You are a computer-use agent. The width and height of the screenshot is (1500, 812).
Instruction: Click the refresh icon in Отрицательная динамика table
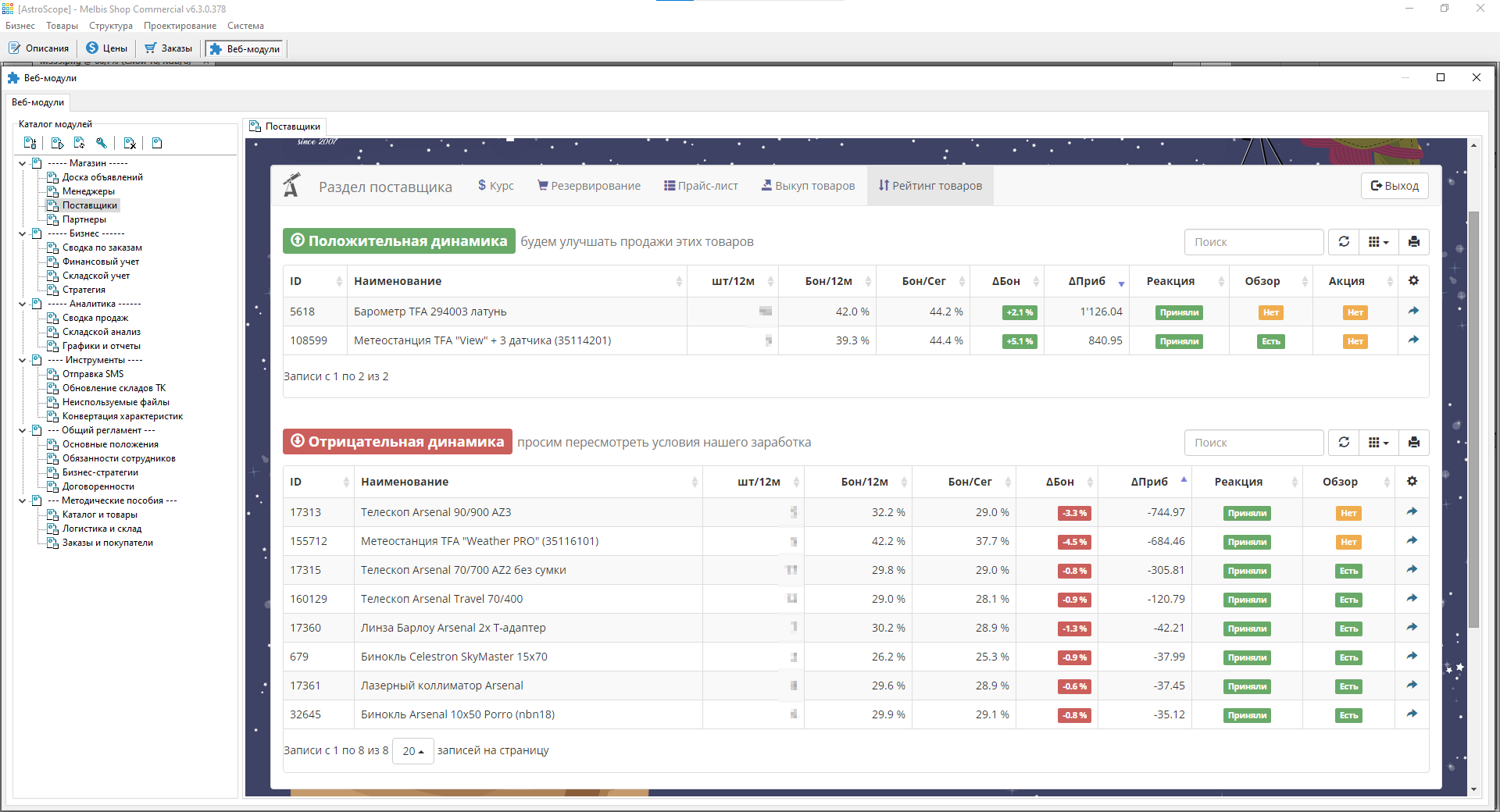point(1344,442)
